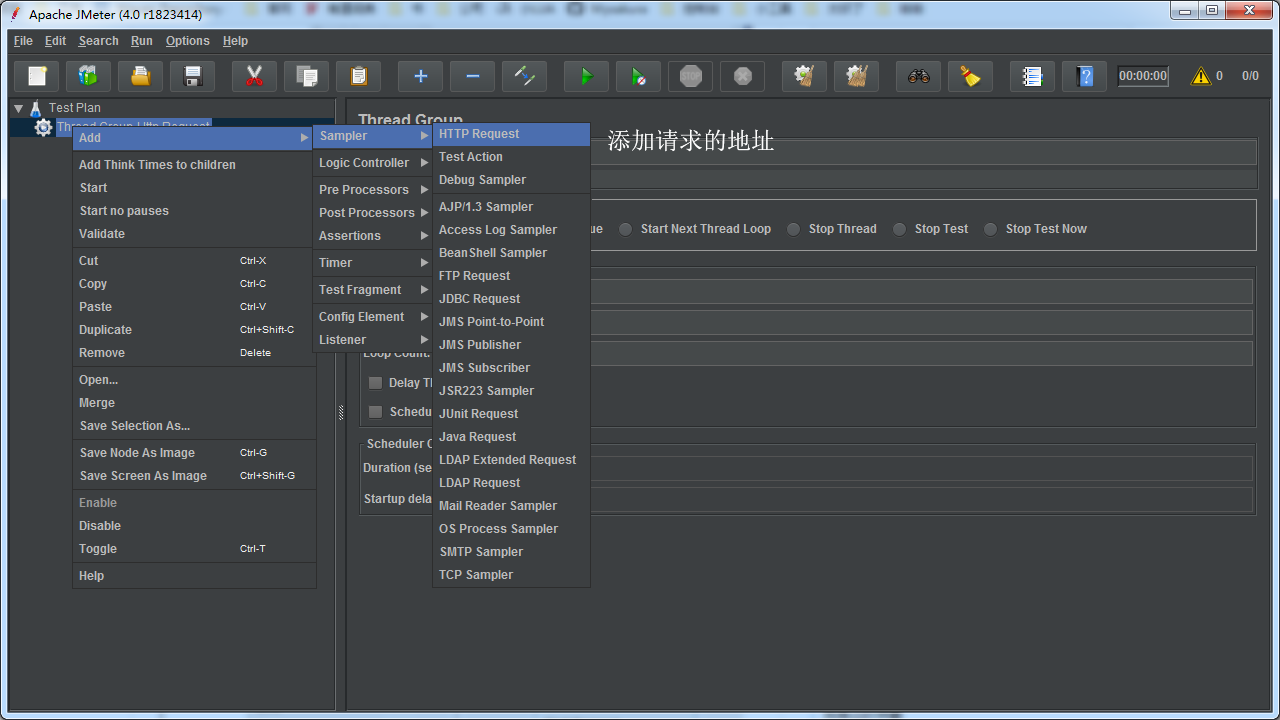The width and height of the screenshot is (1280, 720).
Task: Open the Function Helper dialog icon
Action: 1033,76
